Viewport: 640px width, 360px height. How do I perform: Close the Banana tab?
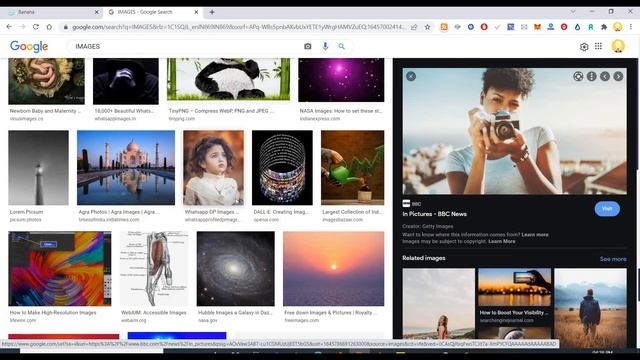pos(96,12)
